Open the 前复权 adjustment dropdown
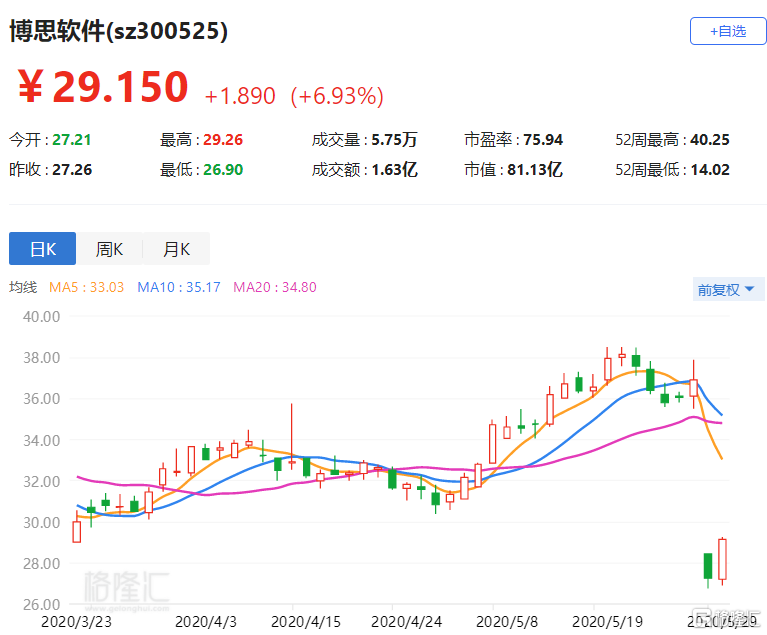767x635 pixels. click(x=726, y=290)
